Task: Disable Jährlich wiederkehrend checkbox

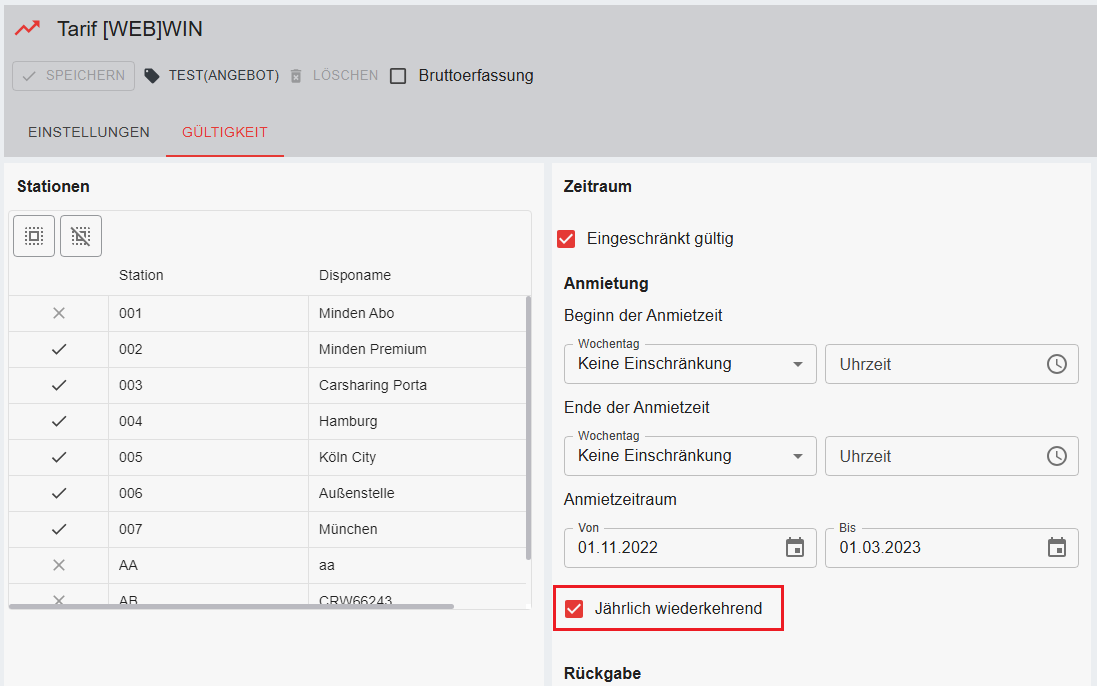Action: tap(574, 609)
